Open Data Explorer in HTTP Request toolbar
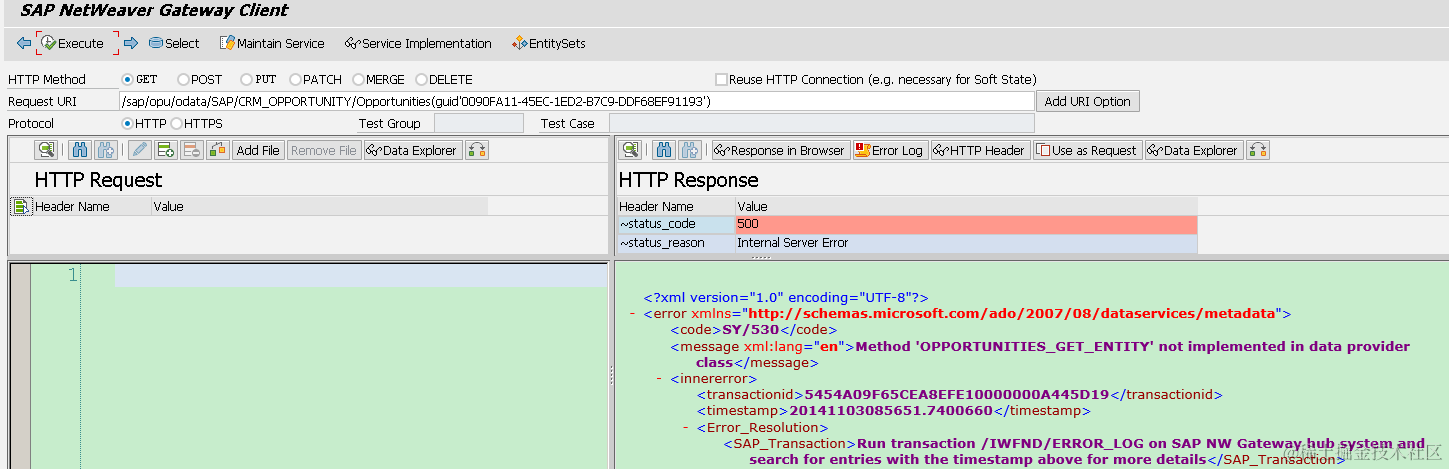Screen dimensions: 1449x469 411,150
